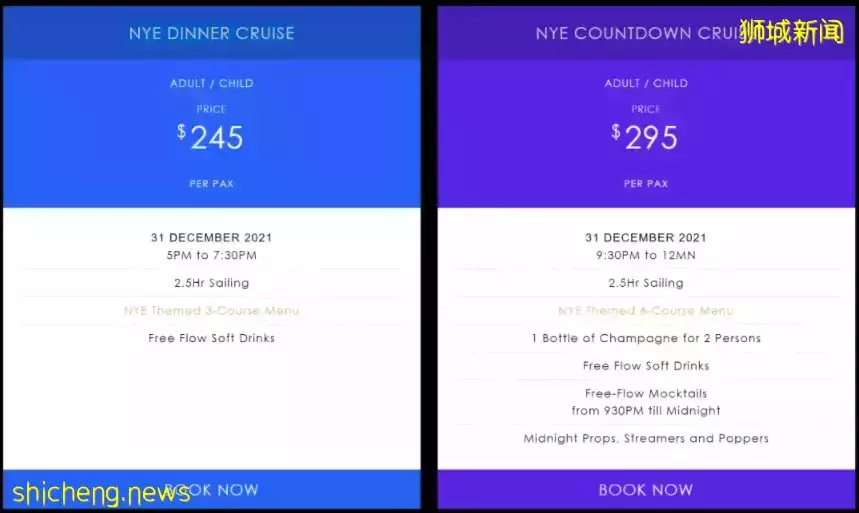The height and width of the screenshot is (513, 859).
Task: Click the Free-Flow Mocktails item
Action: [x=646, y=394]
